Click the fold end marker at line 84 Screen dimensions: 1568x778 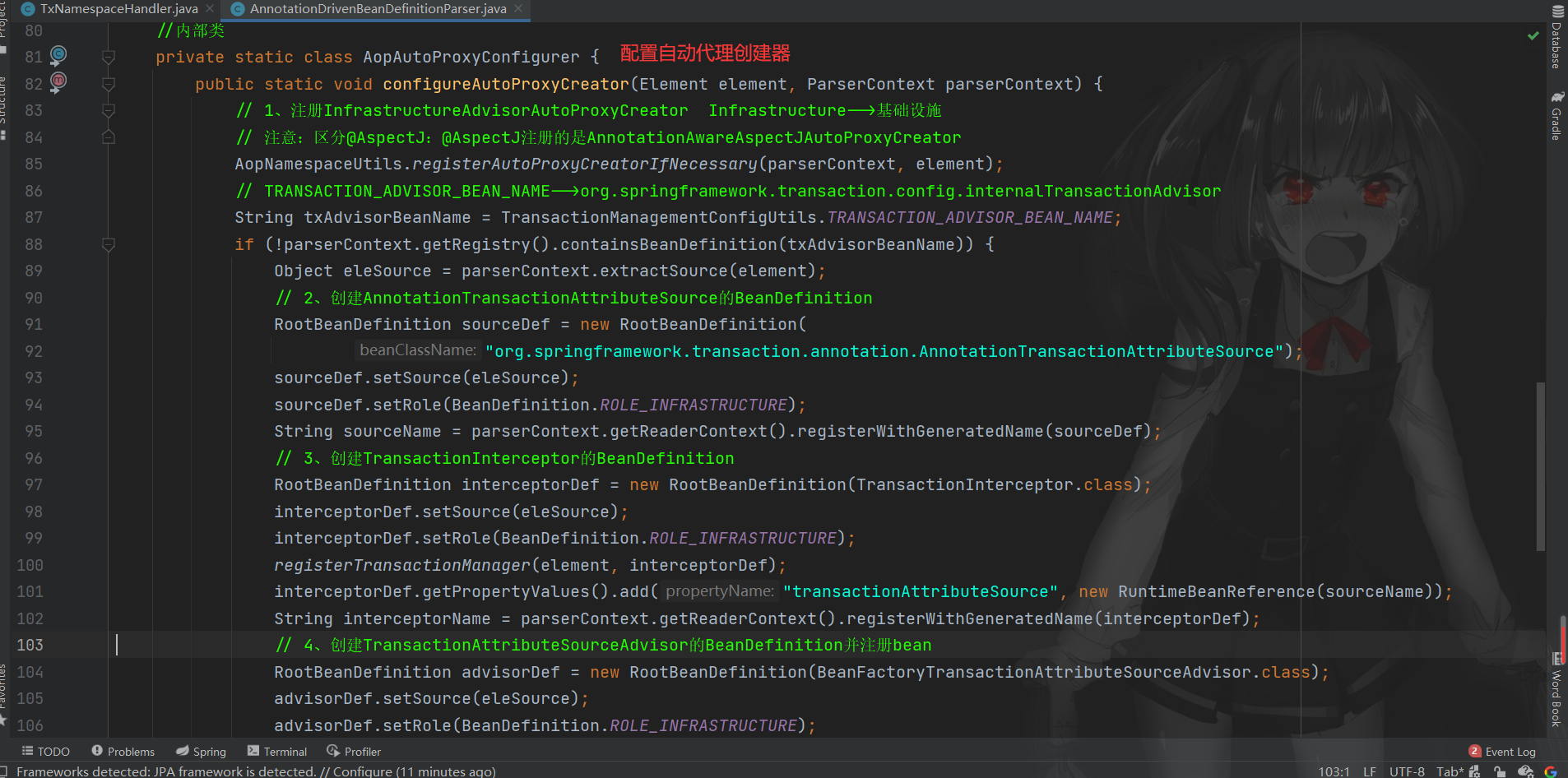[108, 137]
